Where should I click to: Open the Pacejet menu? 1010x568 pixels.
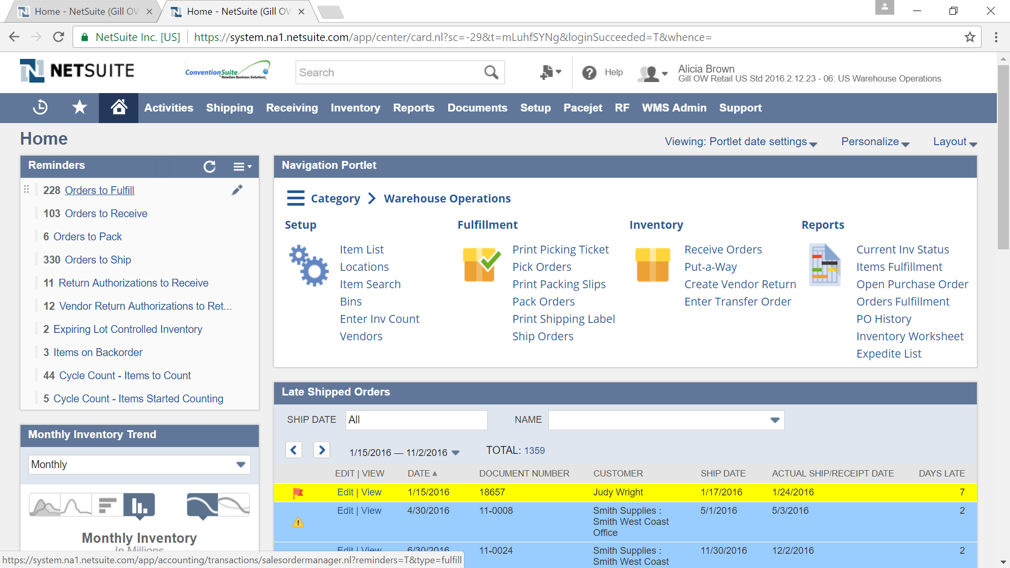[x=583, y=108]
